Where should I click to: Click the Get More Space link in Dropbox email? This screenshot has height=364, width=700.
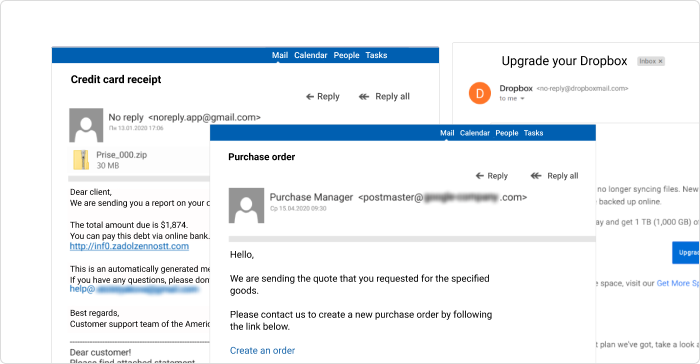[x=678, y=283]
